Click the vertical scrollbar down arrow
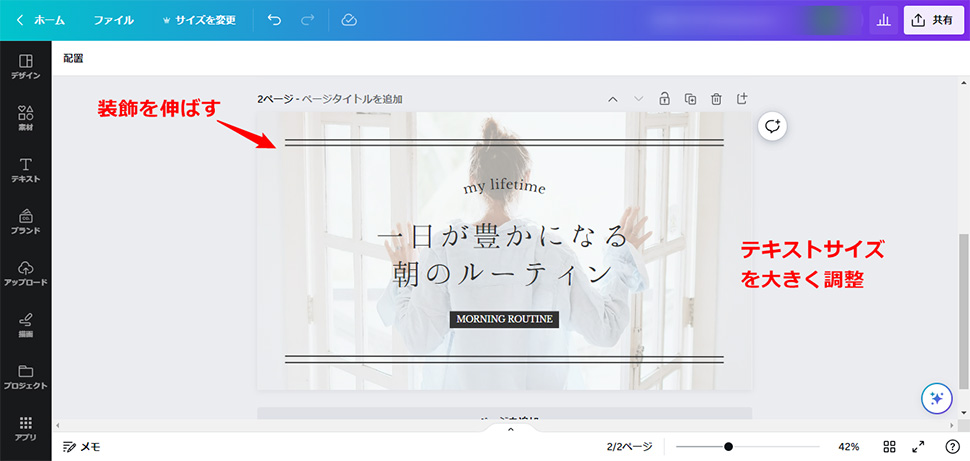Screen dimensions: 970x461 (963, 411)
